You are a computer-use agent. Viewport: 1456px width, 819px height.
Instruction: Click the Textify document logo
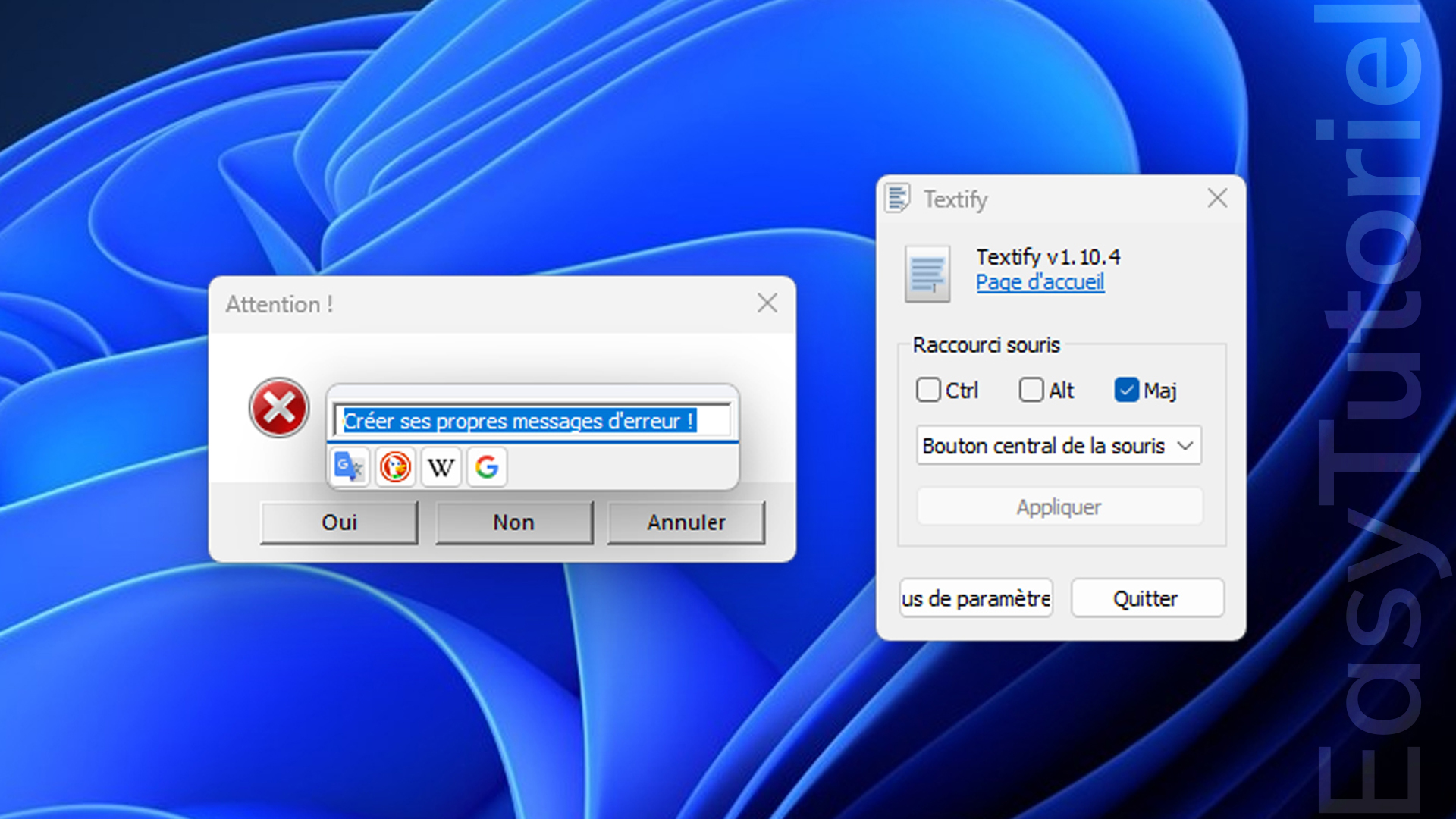coord(927,274)
